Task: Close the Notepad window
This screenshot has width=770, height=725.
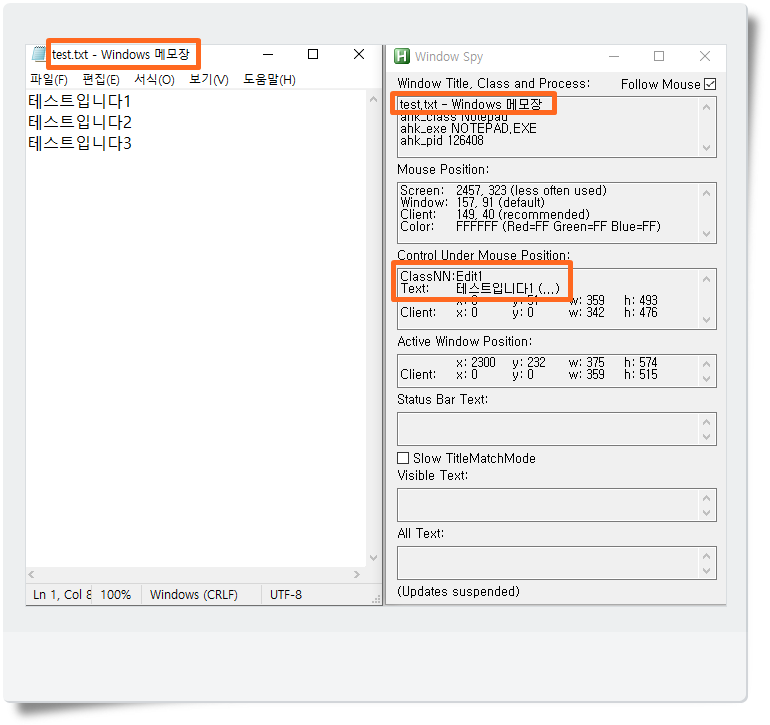Action: pos(359,54)
